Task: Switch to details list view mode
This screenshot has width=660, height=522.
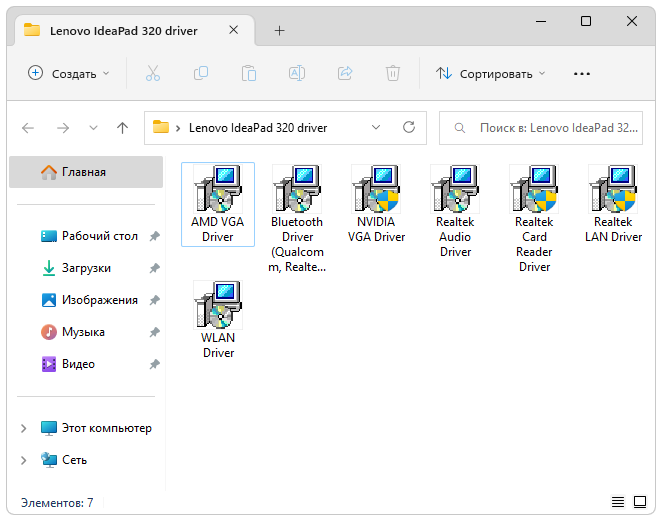Action: 618,502
